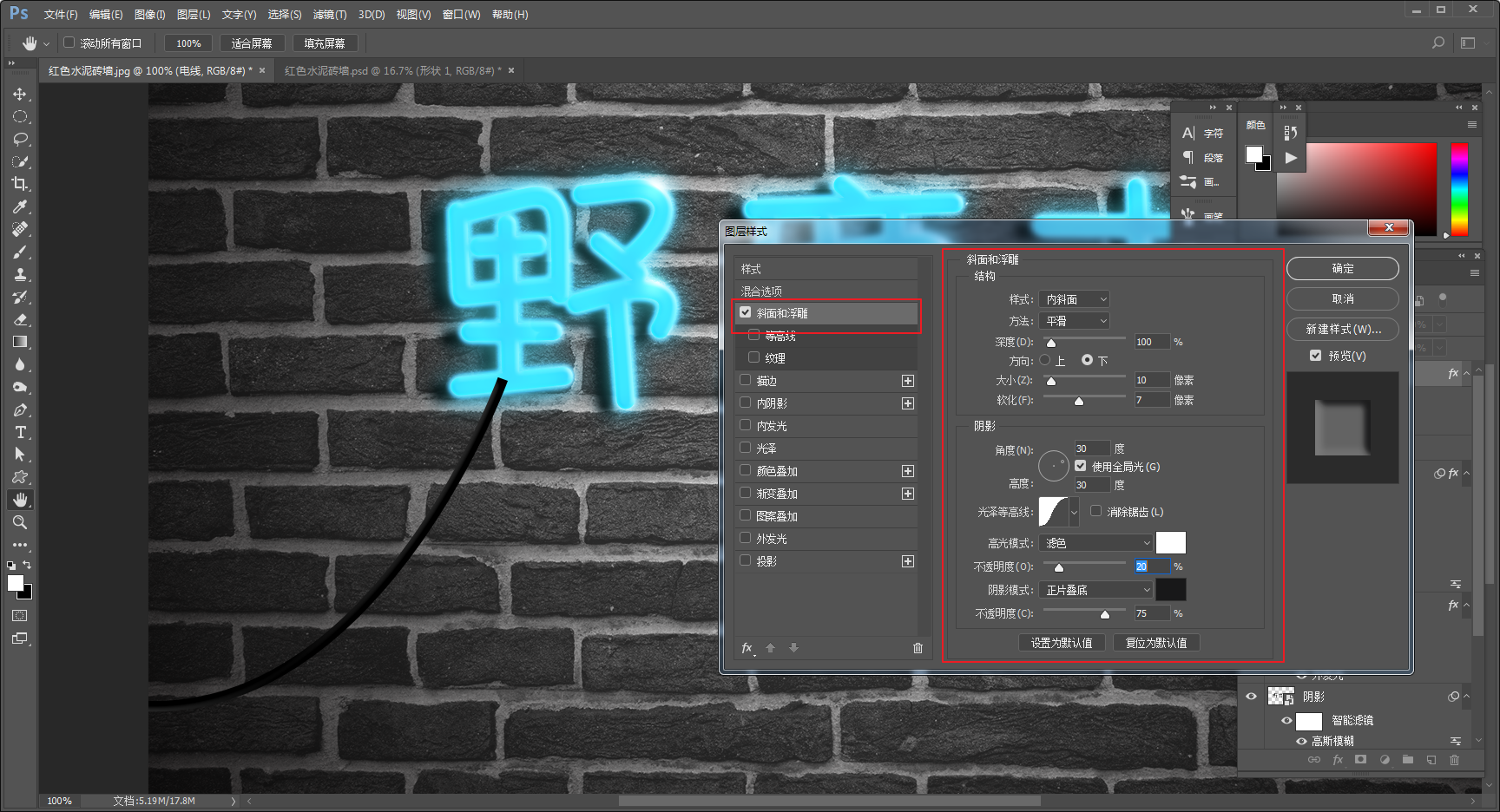Image resolution: width=1500 pixels, height=812 pixels.
Task: Toggle the Preview (预览) checkbox
Action: [1316, 356]
